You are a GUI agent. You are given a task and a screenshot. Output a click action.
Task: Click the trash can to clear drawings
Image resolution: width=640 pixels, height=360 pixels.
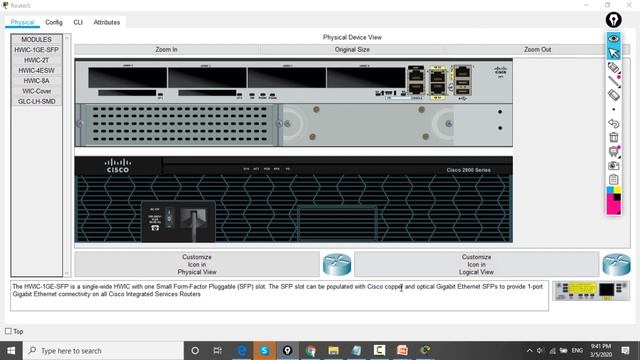click(613, 137)
